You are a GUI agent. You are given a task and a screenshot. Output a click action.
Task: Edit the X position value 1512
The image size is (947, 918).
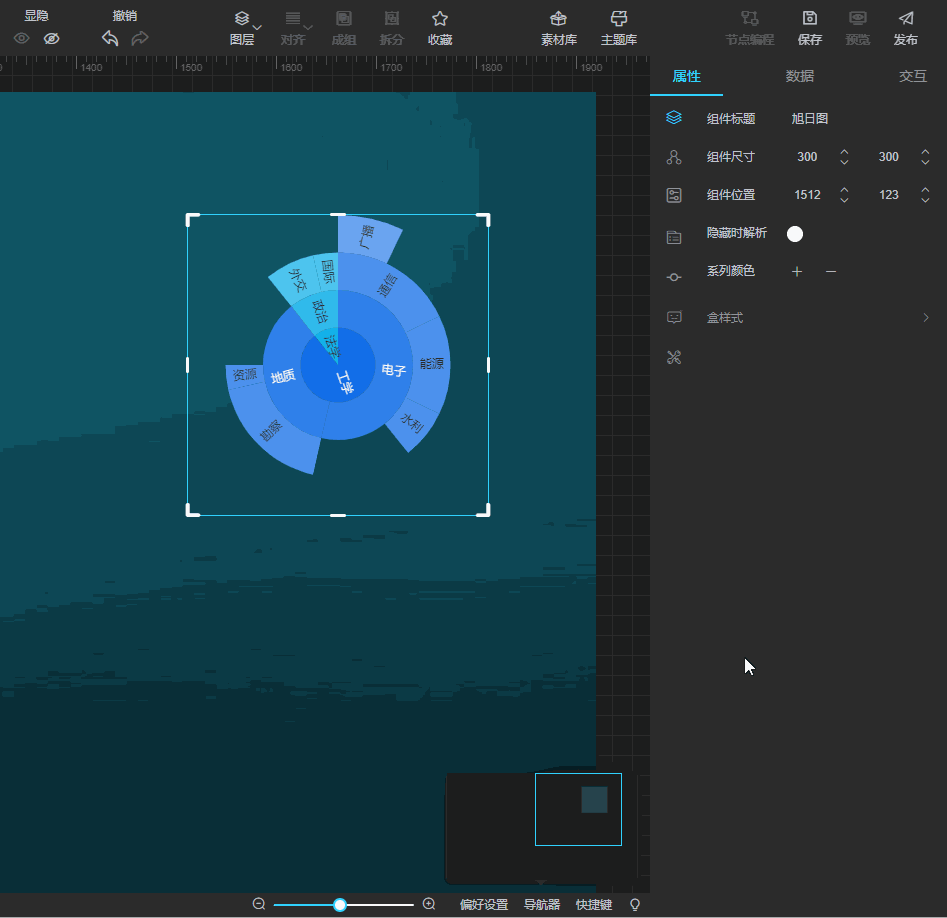tap(807, 194)
